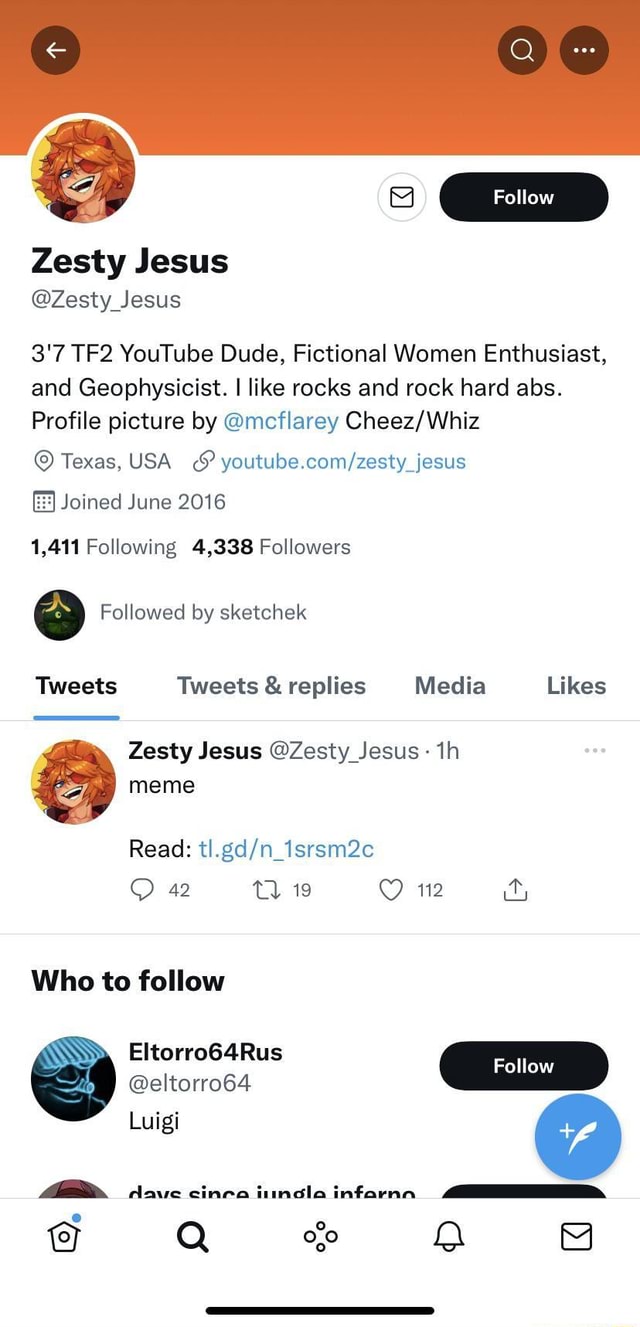Open the search icon at top
The width and height of the screenshot is (640, 1327).
[x=521, y=50]
